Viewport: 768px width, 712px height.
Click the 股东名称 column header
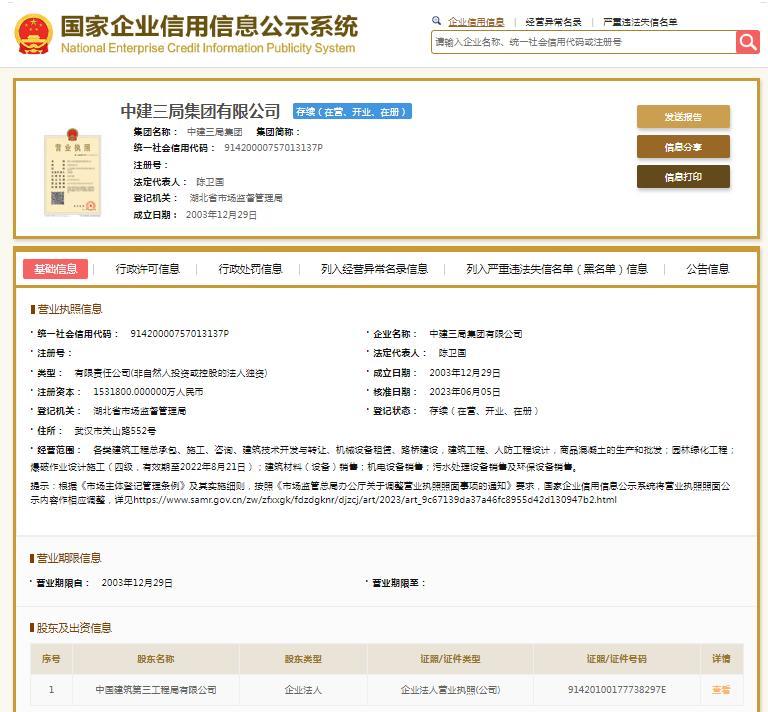point(156,659)
